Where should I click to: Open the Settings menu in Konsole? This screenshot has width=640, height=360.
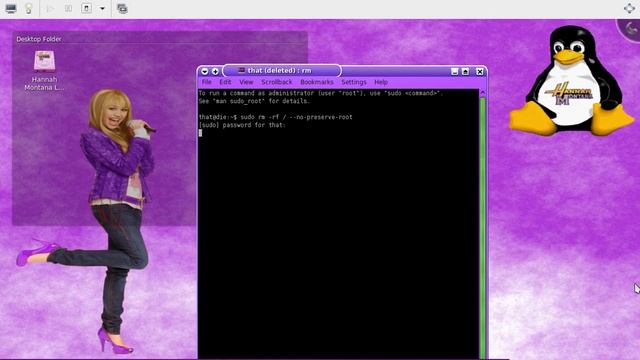[x=354, y=82]
